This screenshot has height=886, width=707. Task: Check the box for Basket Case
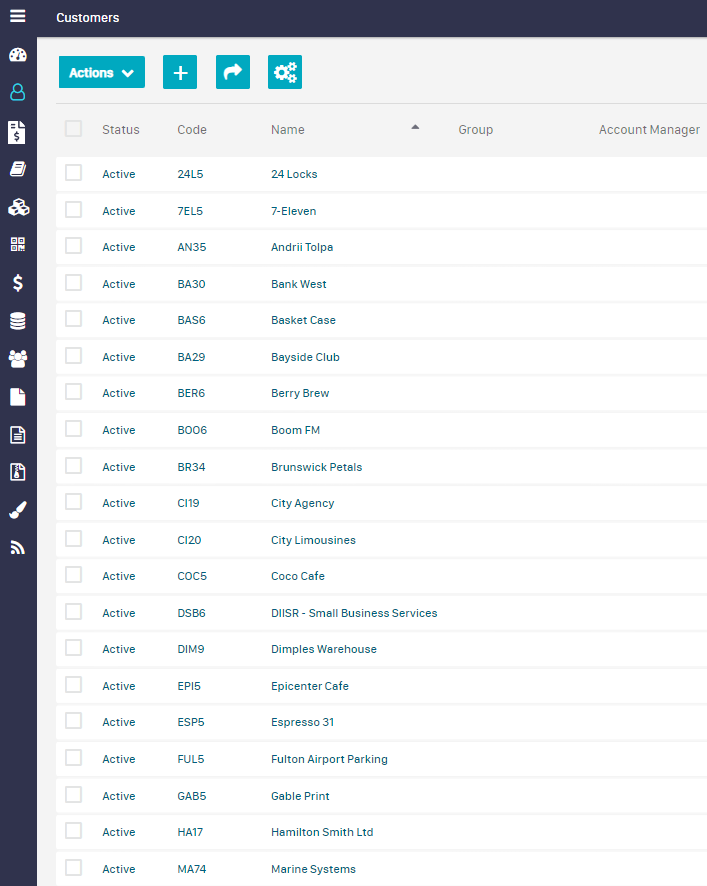pyautogui.click(x=73, y=319)
